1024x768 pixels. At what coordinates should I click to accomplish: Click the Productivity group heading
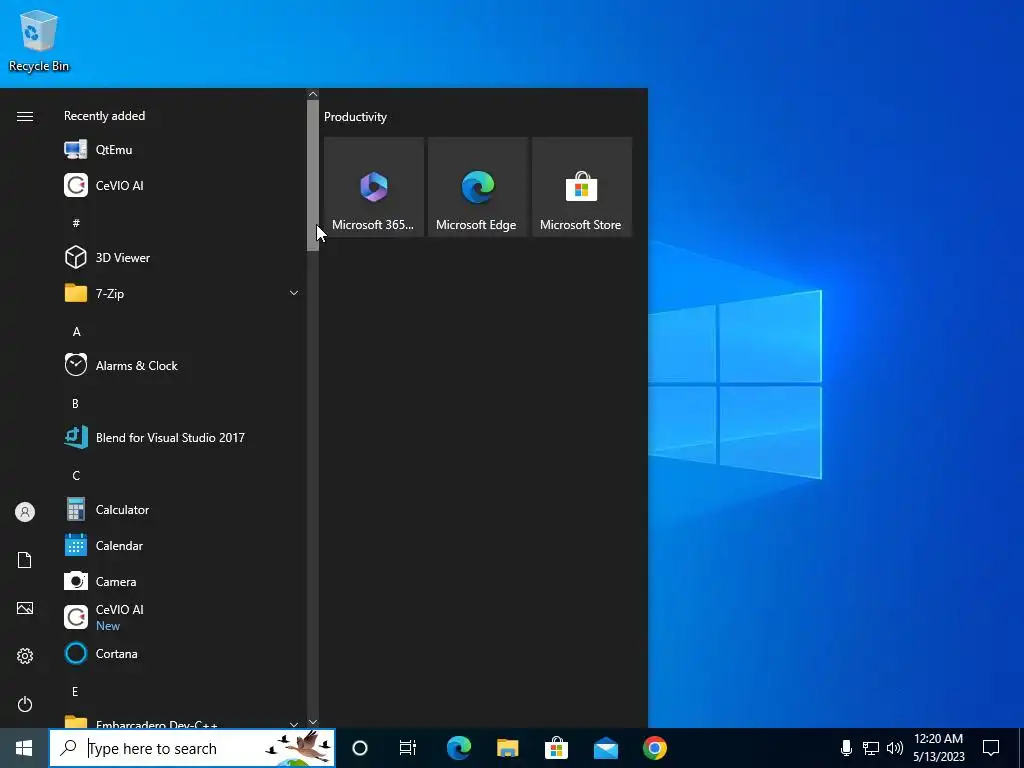(x=355, y=117)
